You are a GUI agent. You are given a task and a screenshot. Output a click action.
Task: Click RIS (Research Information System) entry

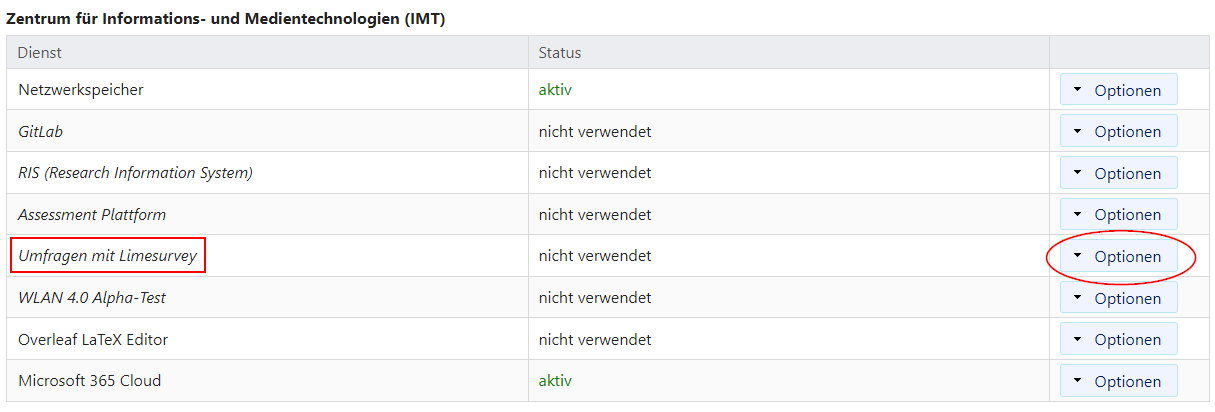coord(135,173)
